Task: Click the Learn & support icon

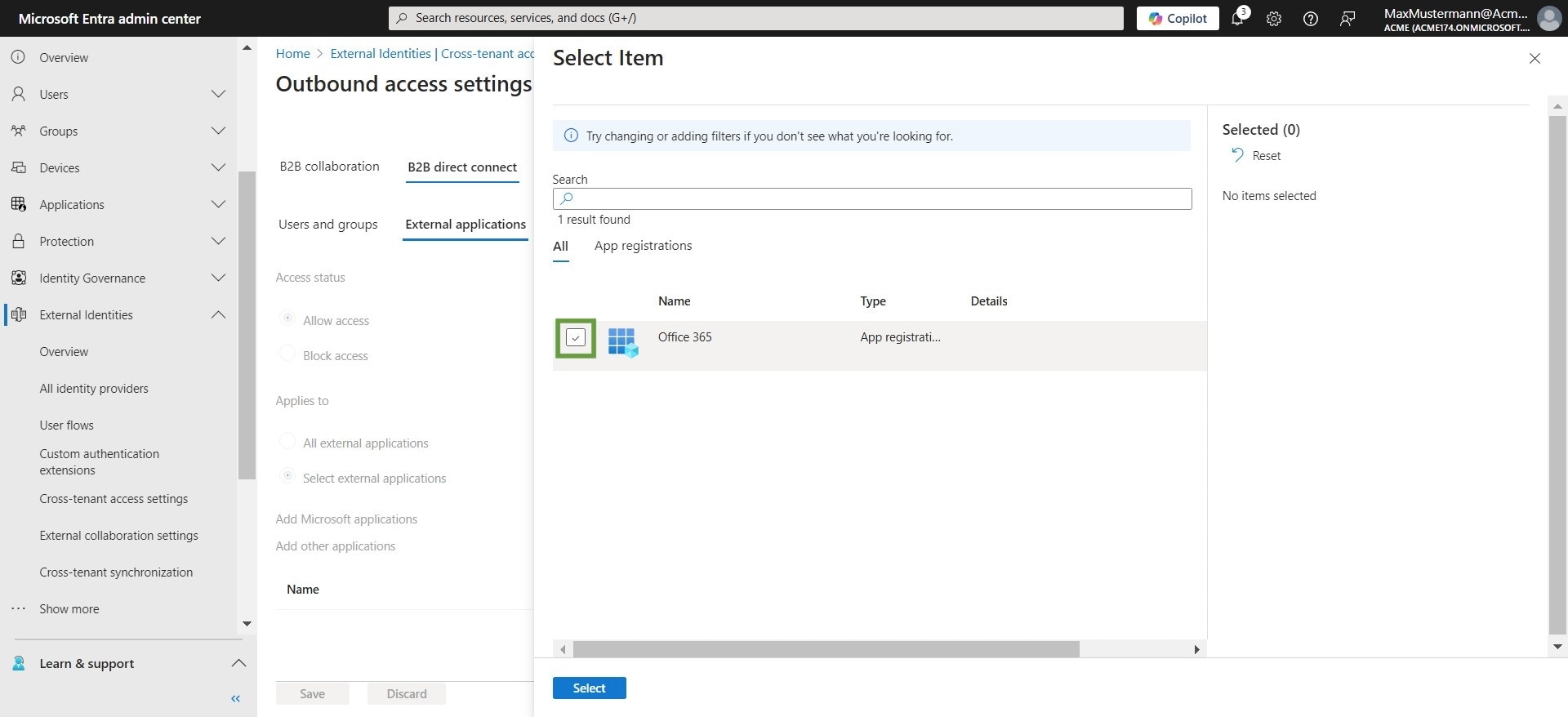Action: coord(18,663)
